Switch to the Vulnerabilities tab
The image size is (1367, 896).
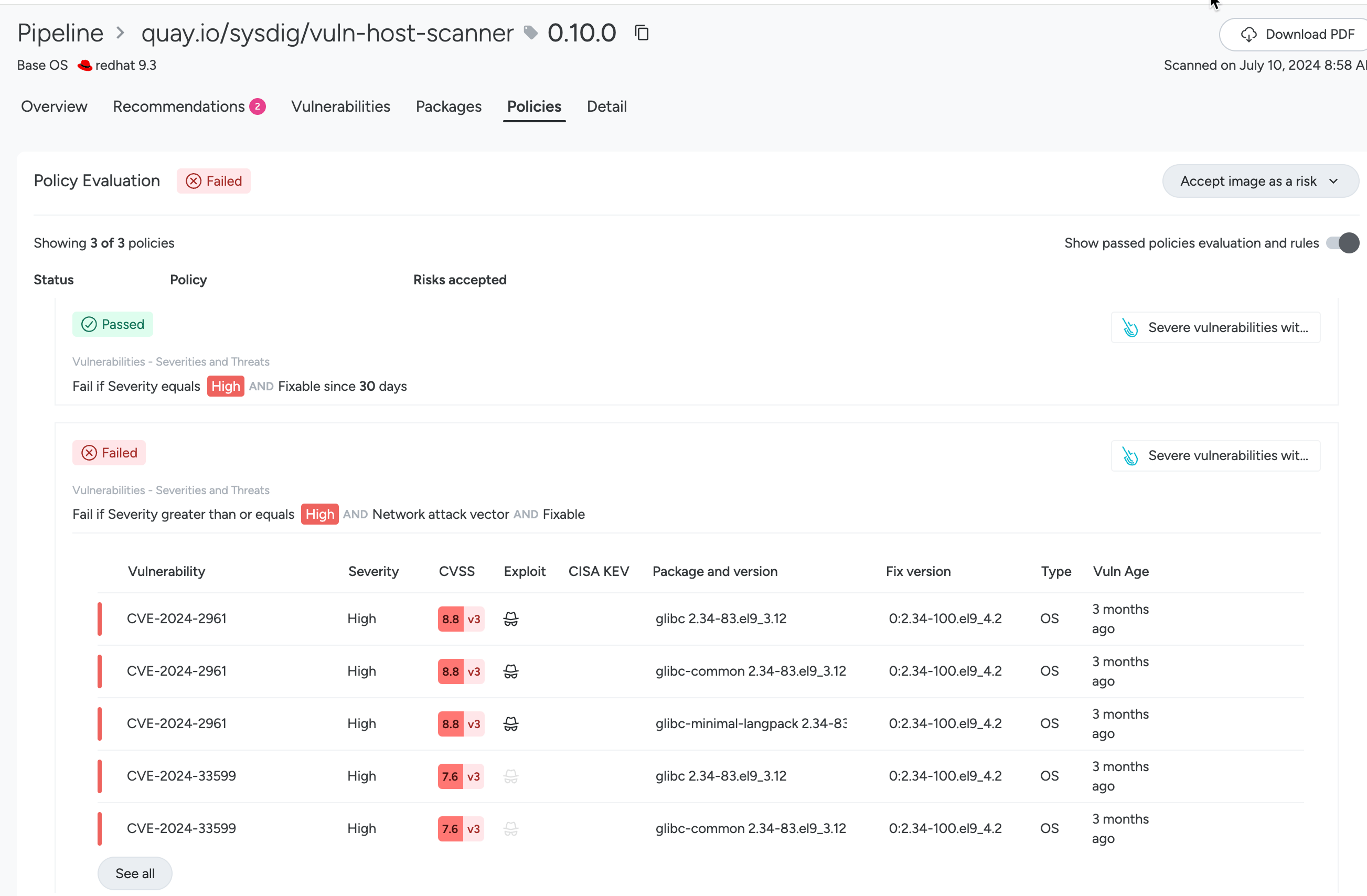(x=340, y=107)
